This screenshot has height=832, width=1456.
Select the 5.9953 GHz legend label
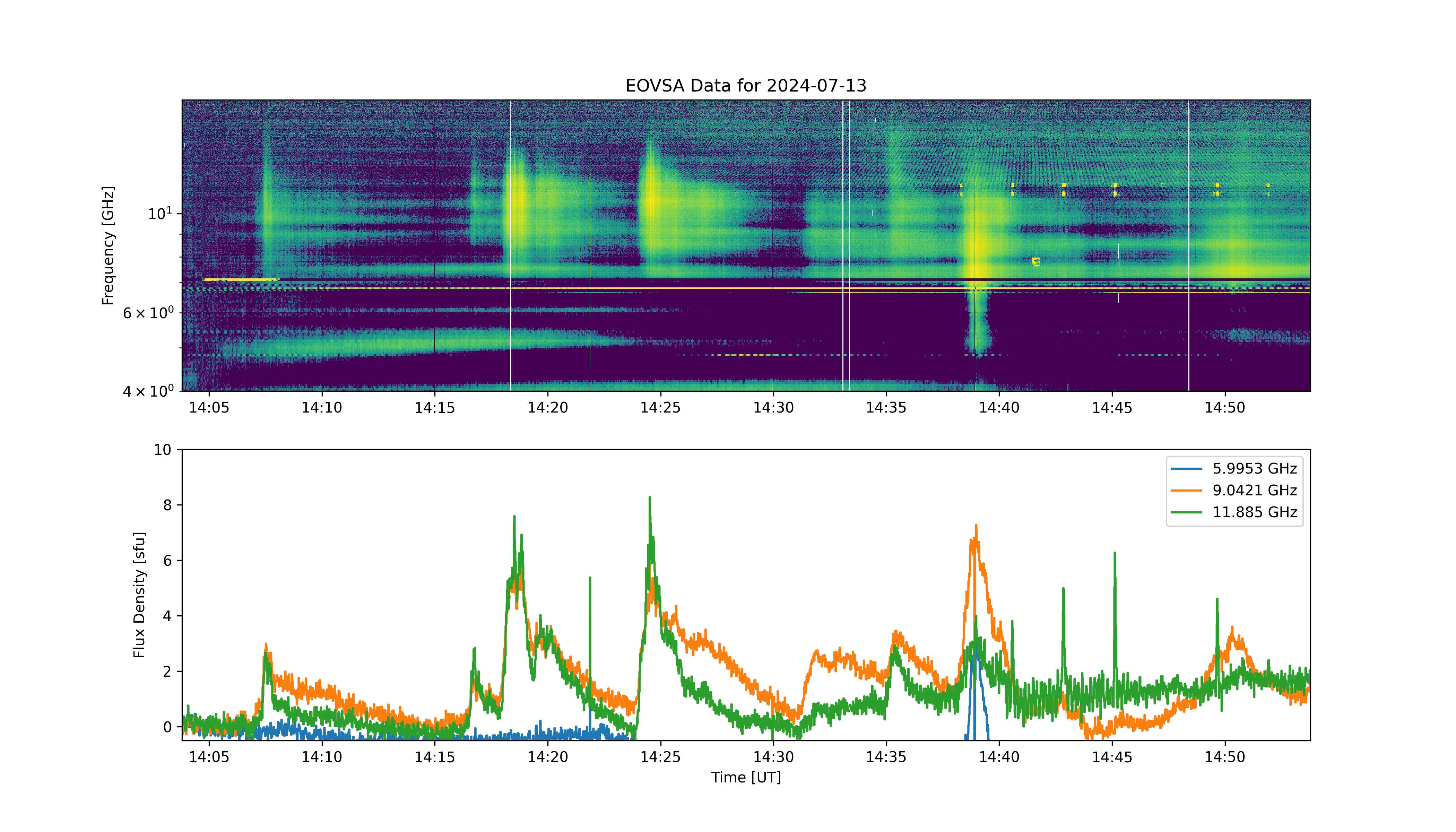point(1255,469)
